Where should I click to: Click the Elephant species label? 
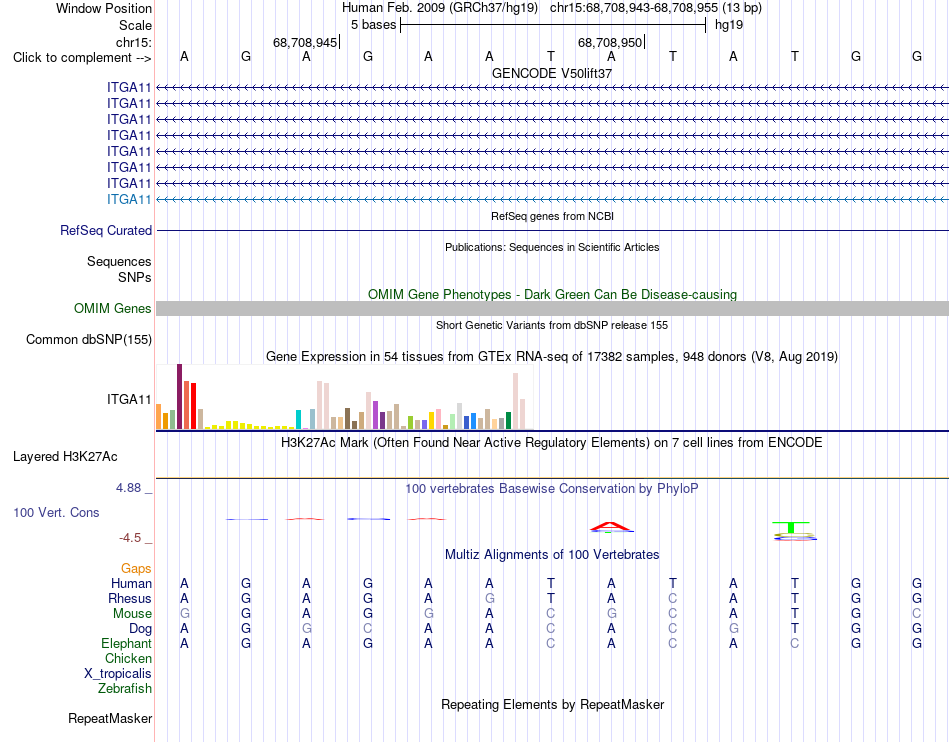coord(126,643)
